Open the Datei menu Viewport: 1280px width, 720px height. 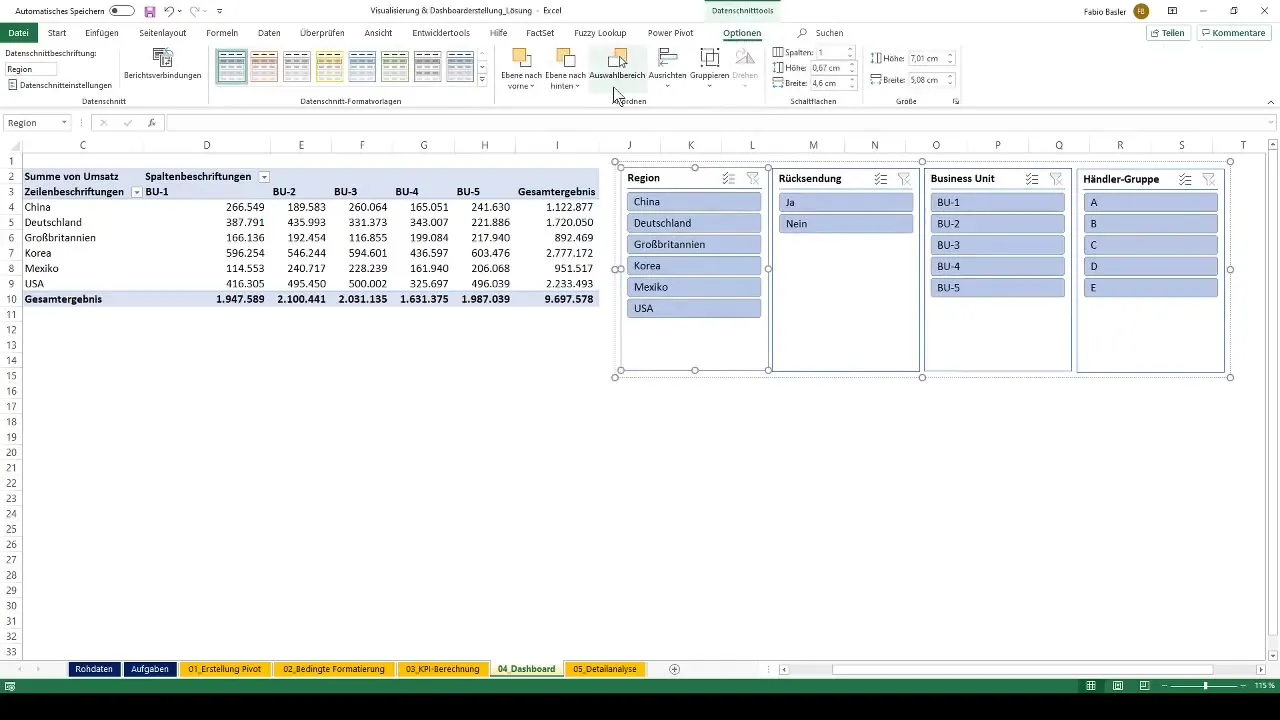pos(18,33)
